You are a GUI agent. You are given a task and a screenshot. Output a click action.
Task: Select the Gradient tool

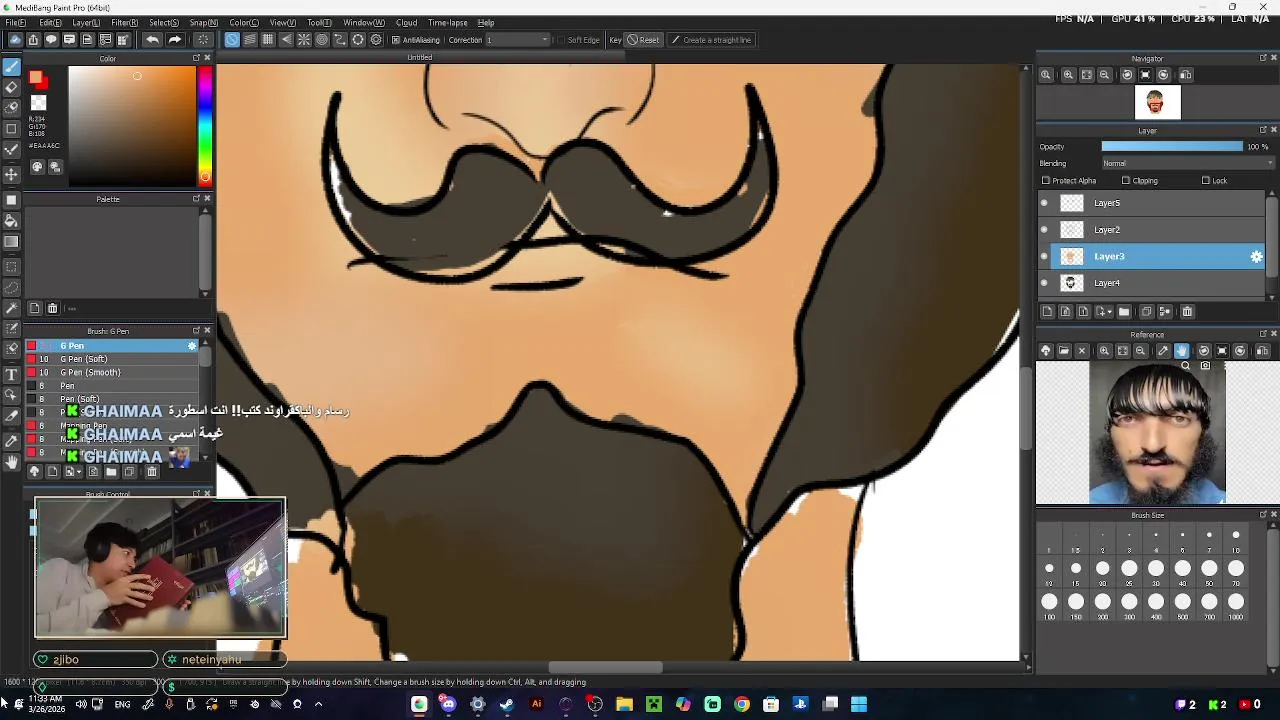(12, 241)
